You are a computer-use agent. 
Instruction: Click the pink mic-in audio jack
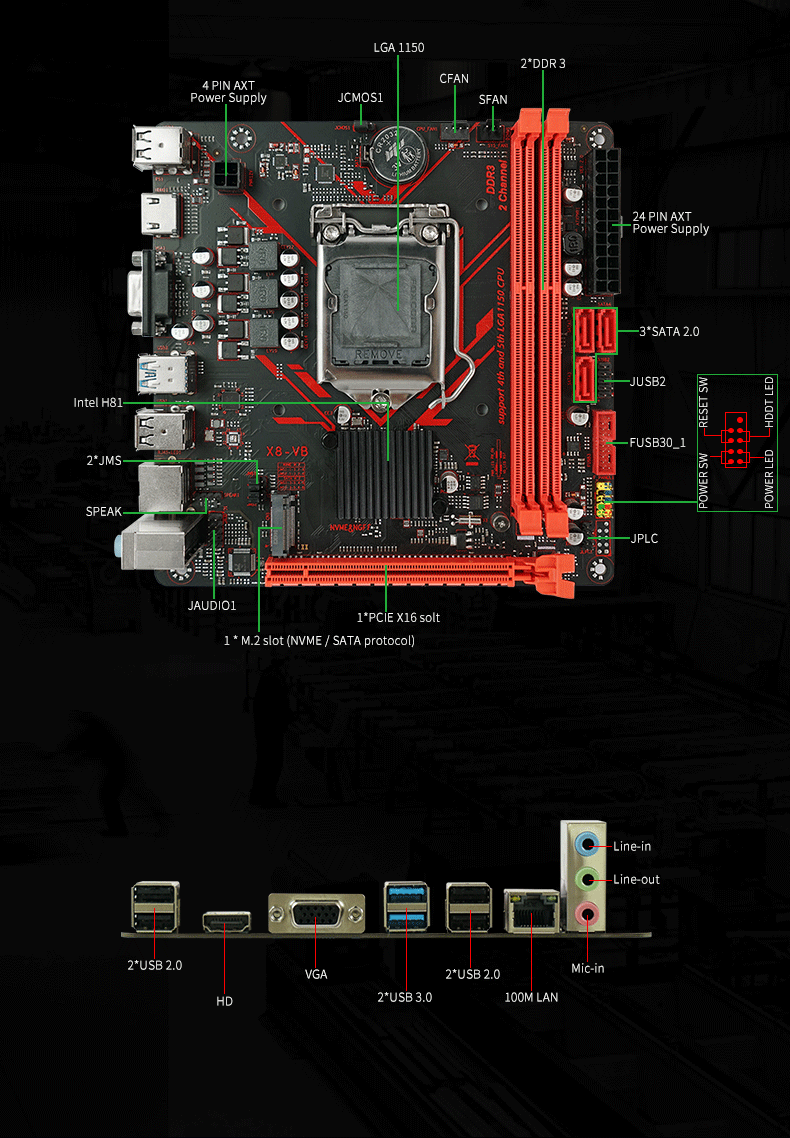click(x=587, y=914)
